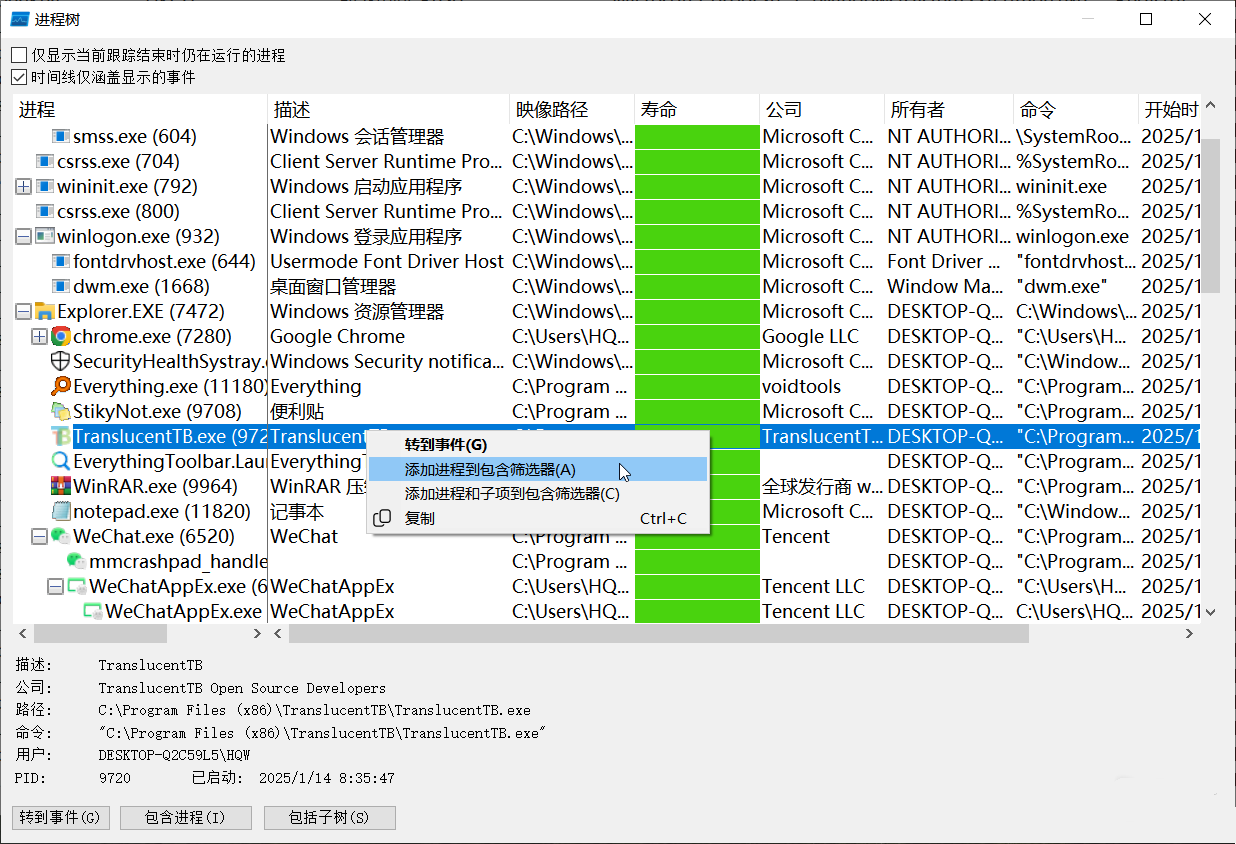Click the TranslucentTB.exe icon
The image size is (1236, 844).
60,436
